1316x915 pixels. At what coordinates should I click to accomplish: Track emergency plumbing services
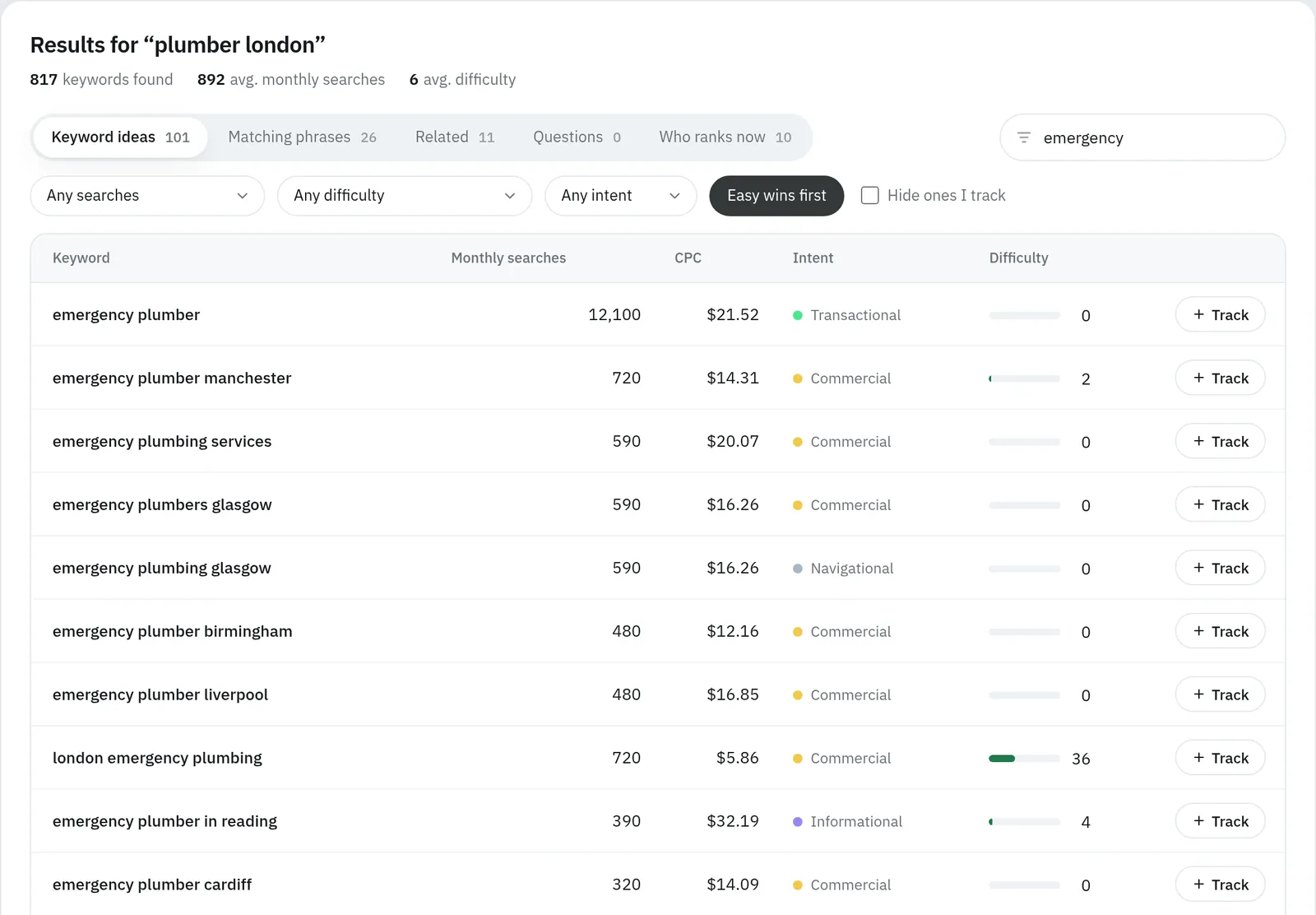point(1220,441)
